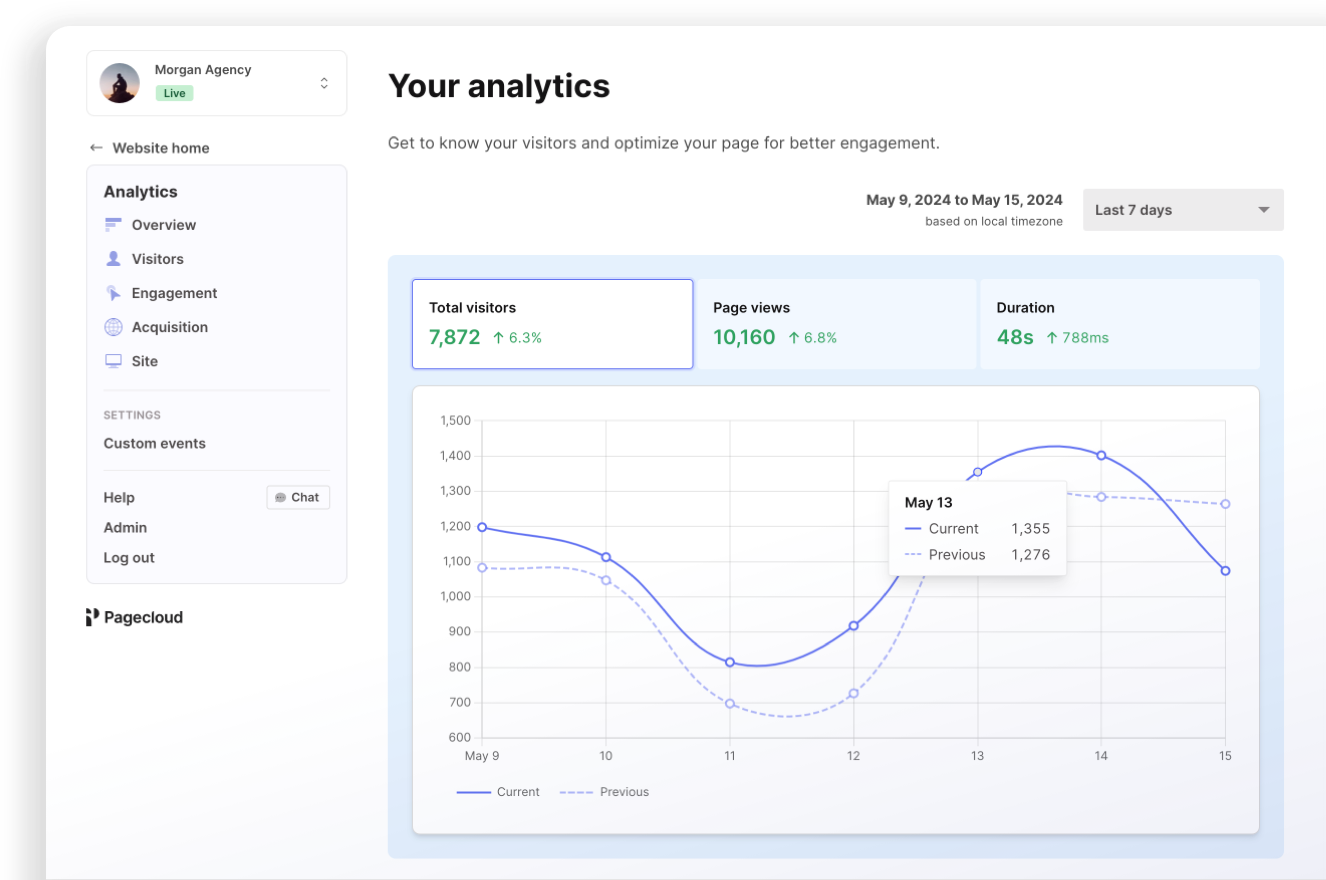The height and width of the screenshot is (880, 1326).
Task: Toggle the Previous series in legend
Action: coord(604,792)
